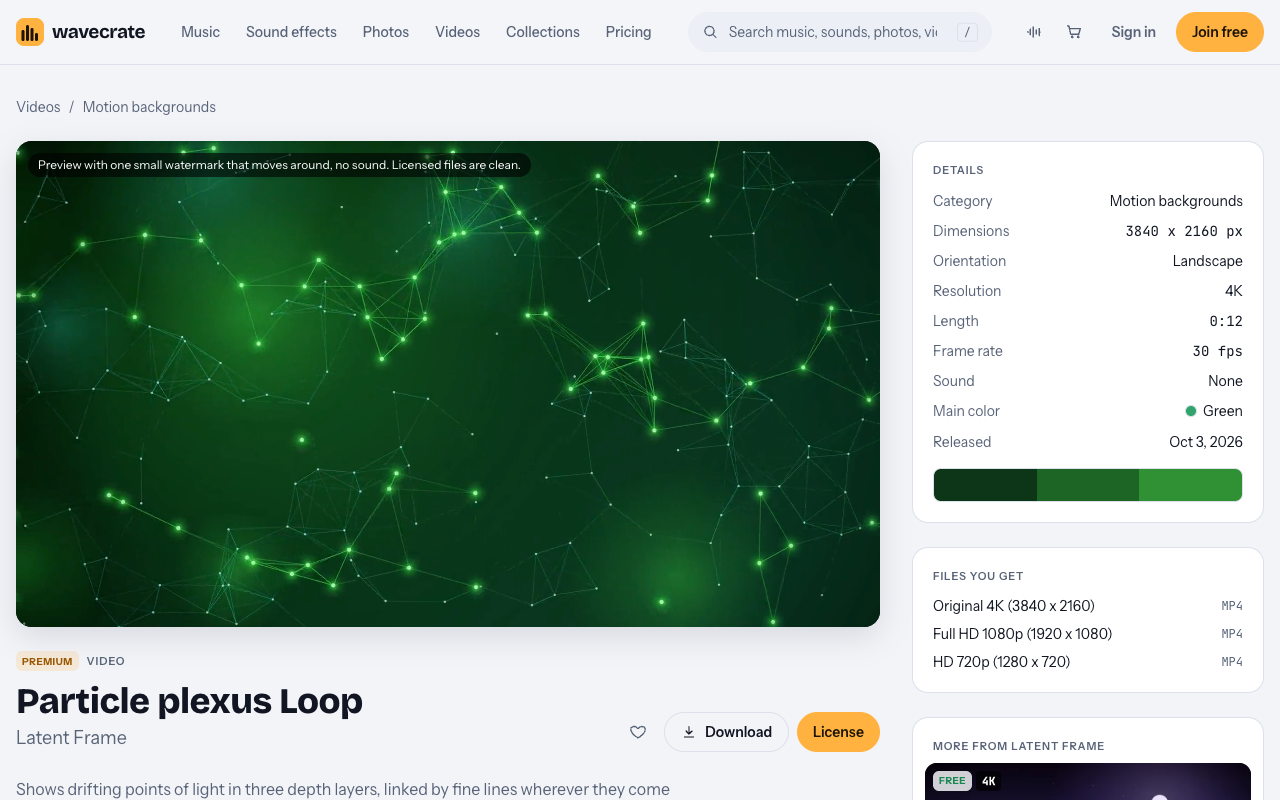Click the Oct 3, 2026 release date
The width and height of the screenshot is (1280, 800).
click(1206, 442)
